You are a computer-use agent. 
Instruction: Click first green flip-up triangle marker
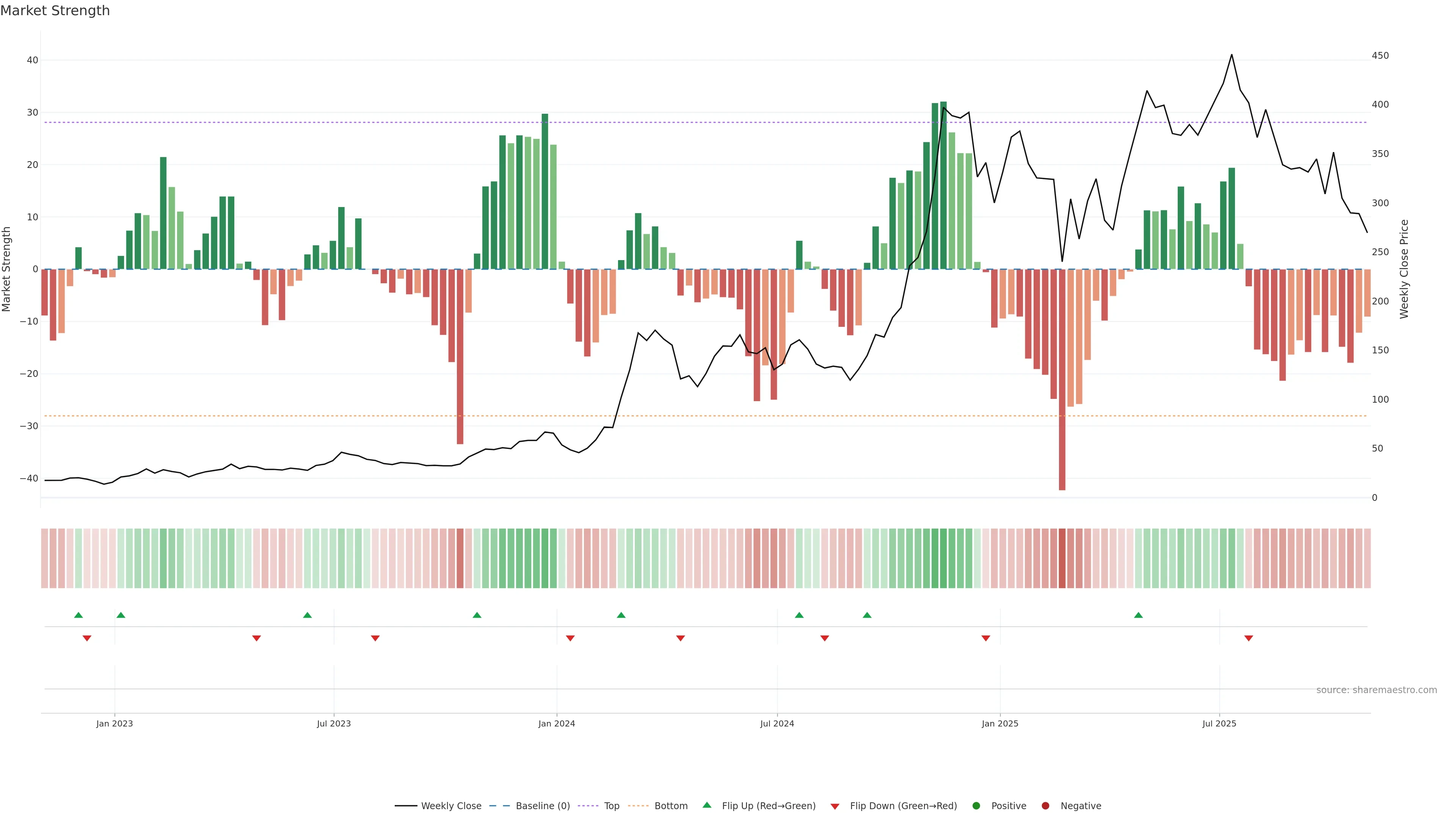(78, 615)
